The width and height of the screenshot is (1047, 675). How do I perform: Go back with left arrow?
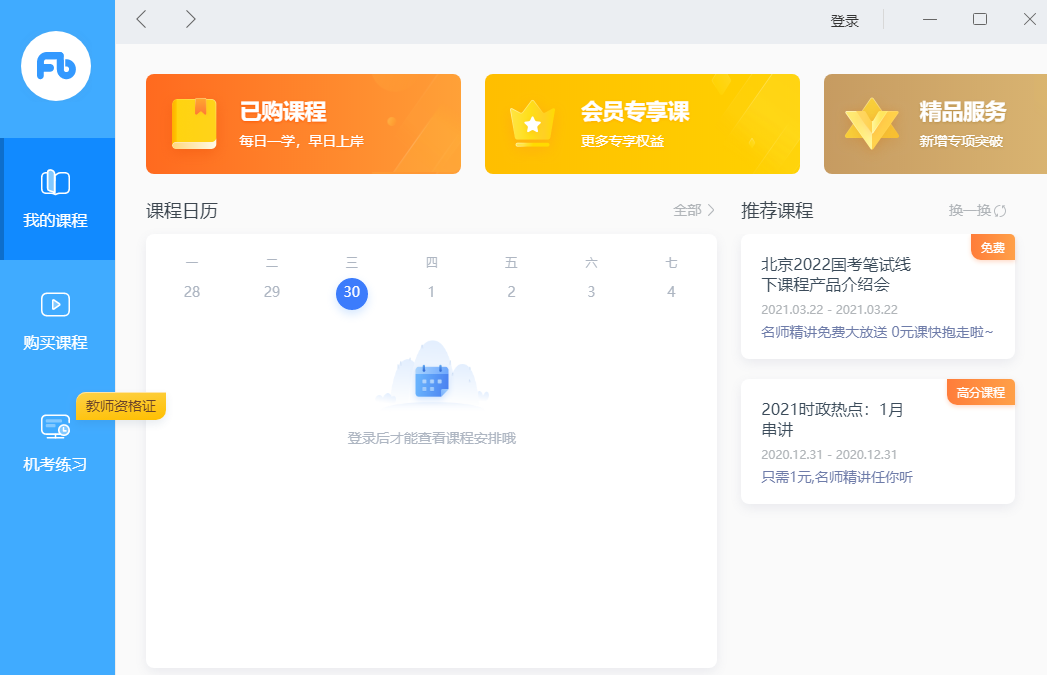(141, 19)
